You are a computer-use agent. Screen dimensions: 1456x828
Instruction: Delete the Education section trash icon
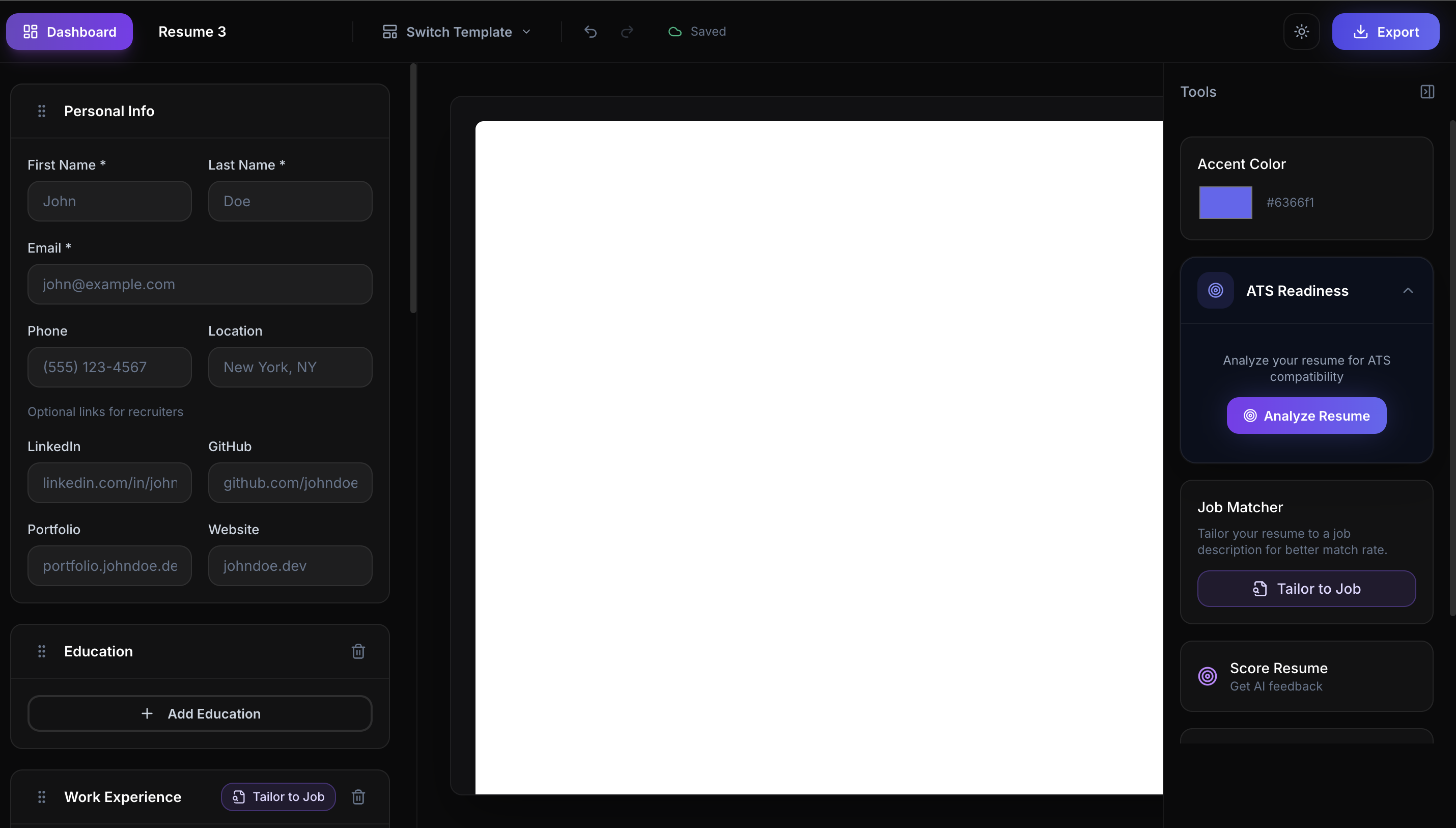358,651
